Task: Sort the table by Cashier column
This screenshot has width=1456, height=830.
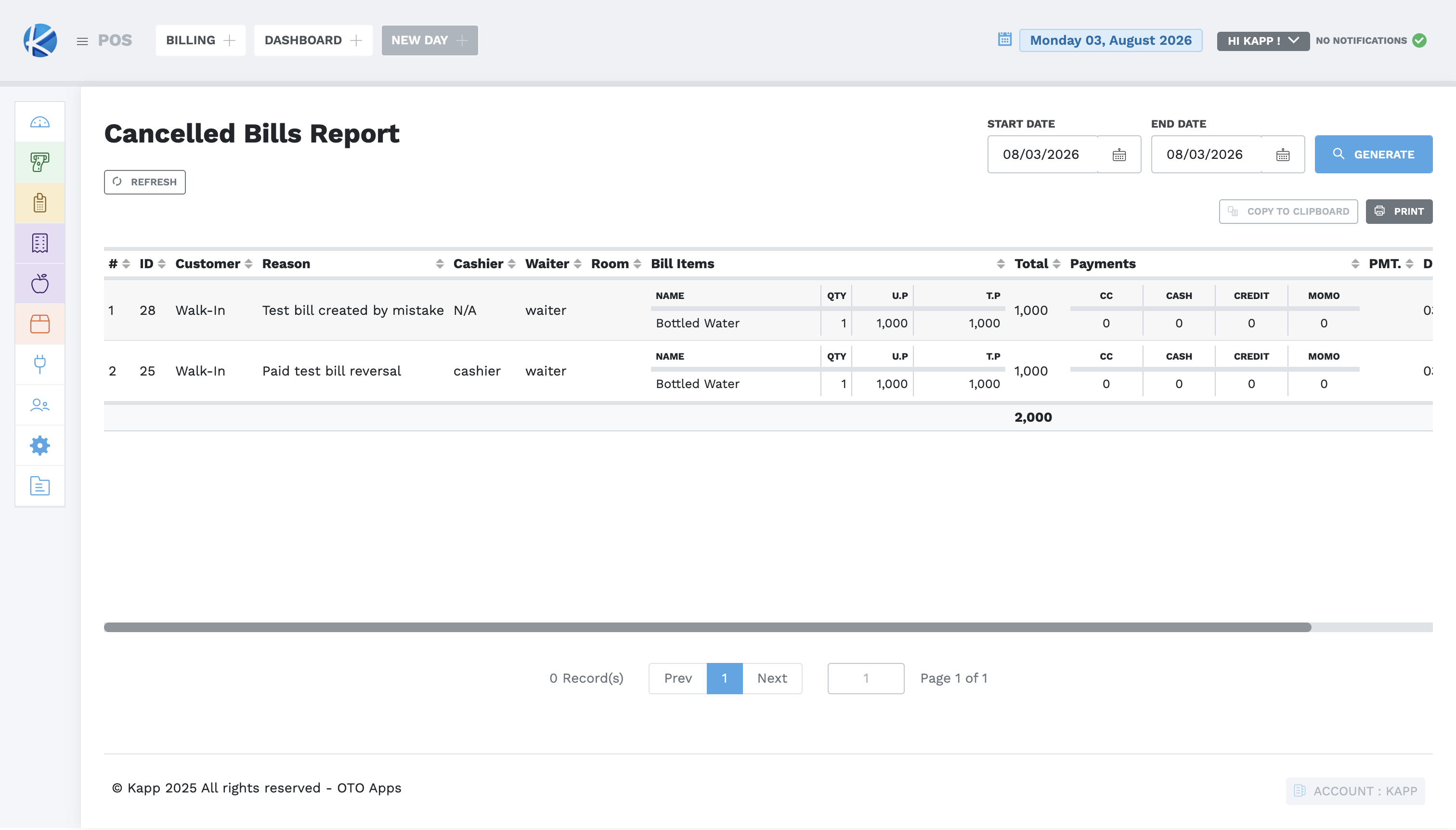Action: (x=511, y=264)
